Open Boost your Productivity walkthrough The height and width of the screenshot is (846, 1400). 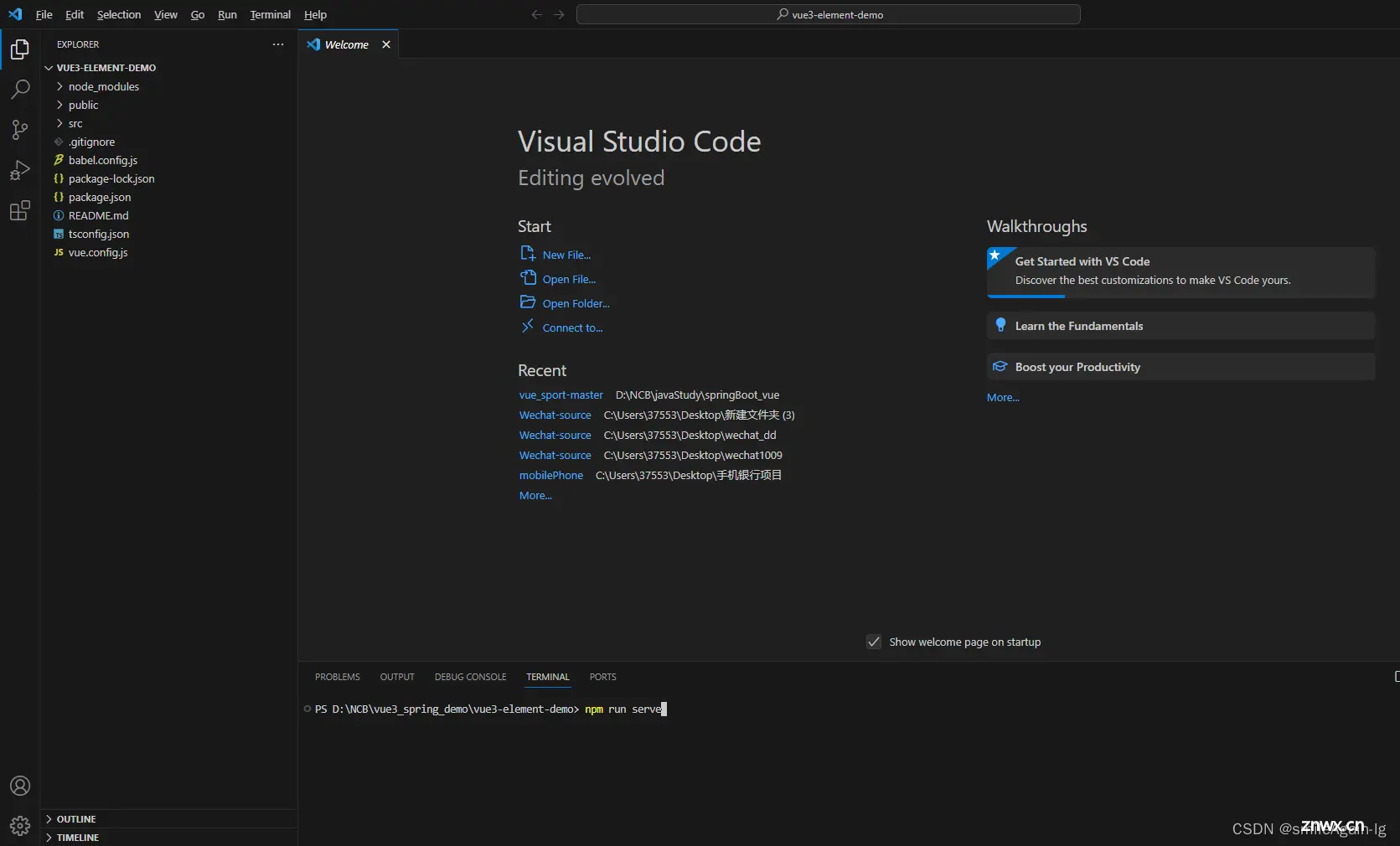point(1181,367)
